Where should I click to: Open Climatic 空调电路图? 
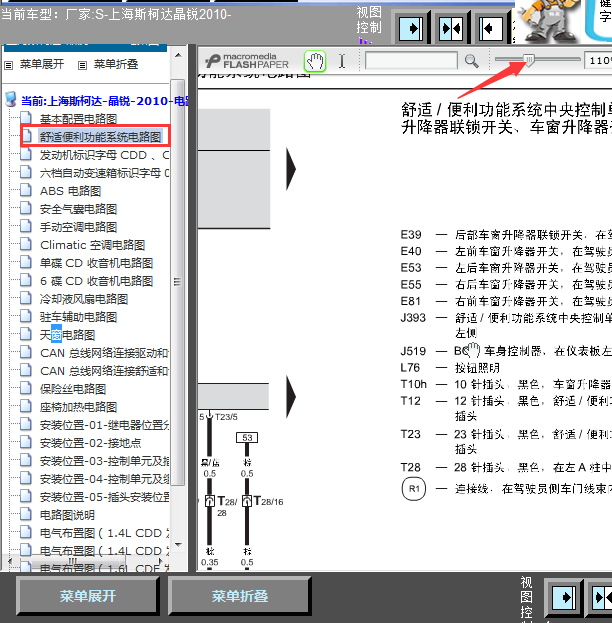click(x=92, y=245)
